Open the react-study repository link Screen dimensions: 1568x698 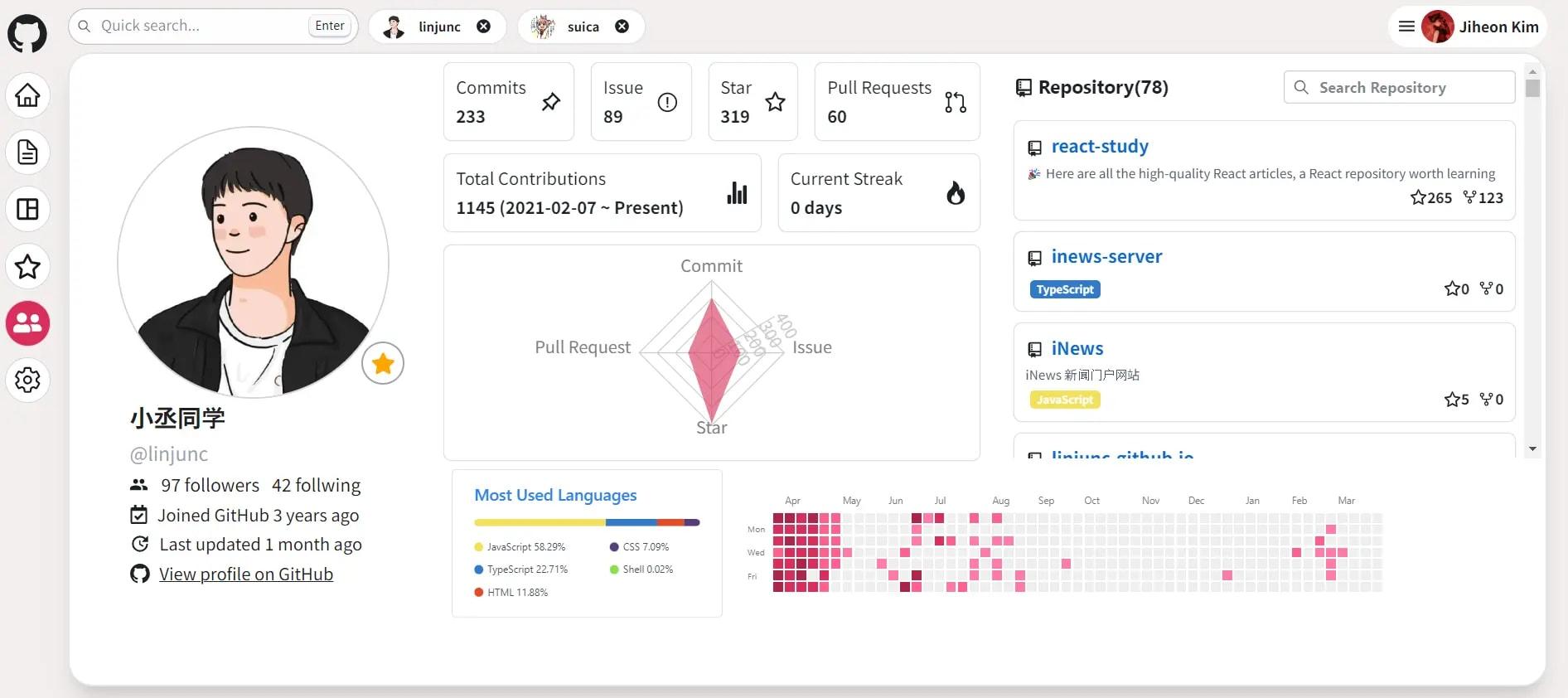pyautogui.click(x=1100, y=147)
